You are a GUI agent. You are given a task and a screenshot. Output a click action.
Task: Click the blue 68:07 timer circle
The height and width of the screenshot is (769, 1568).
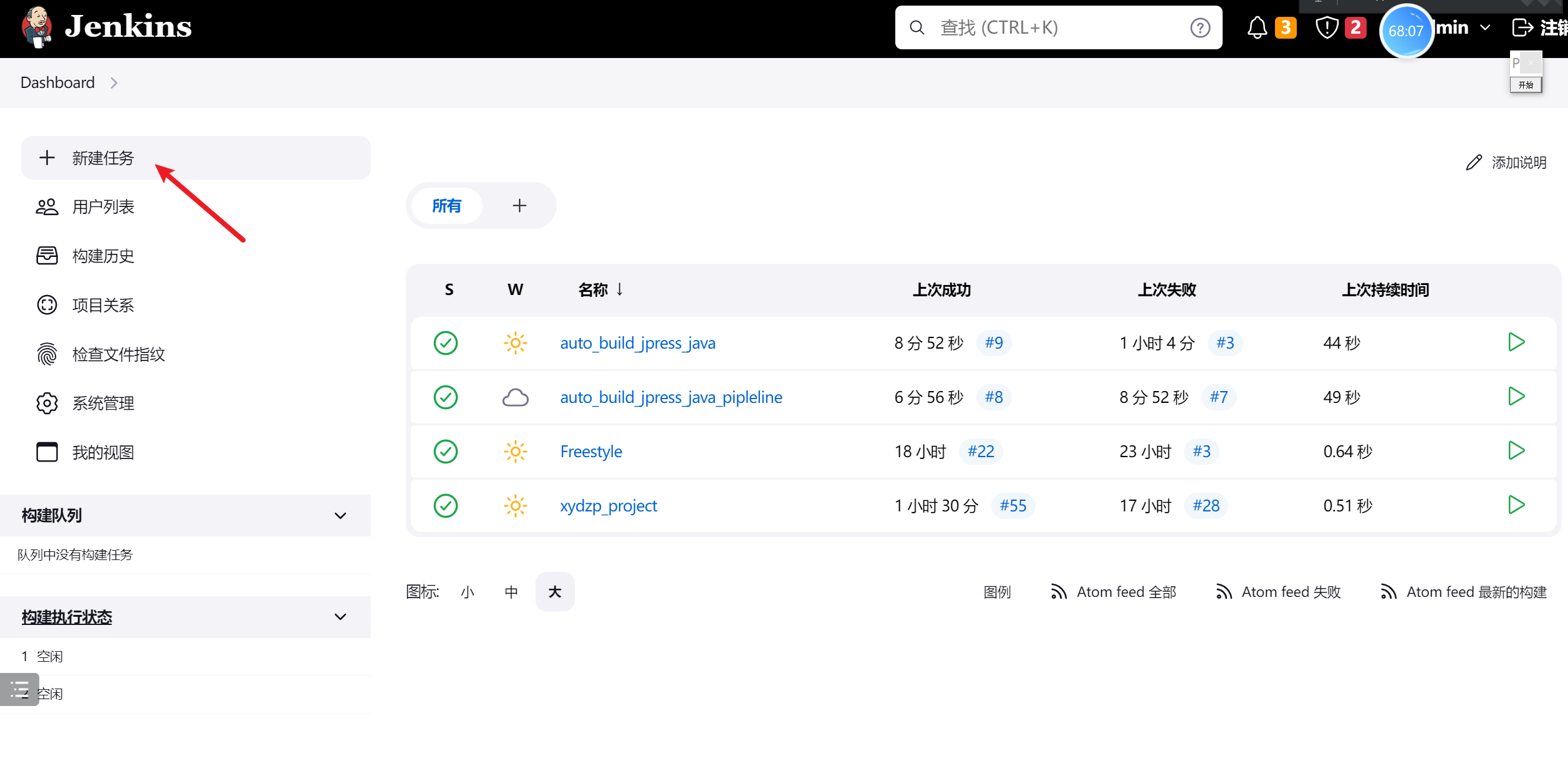tap(1406, 31)
